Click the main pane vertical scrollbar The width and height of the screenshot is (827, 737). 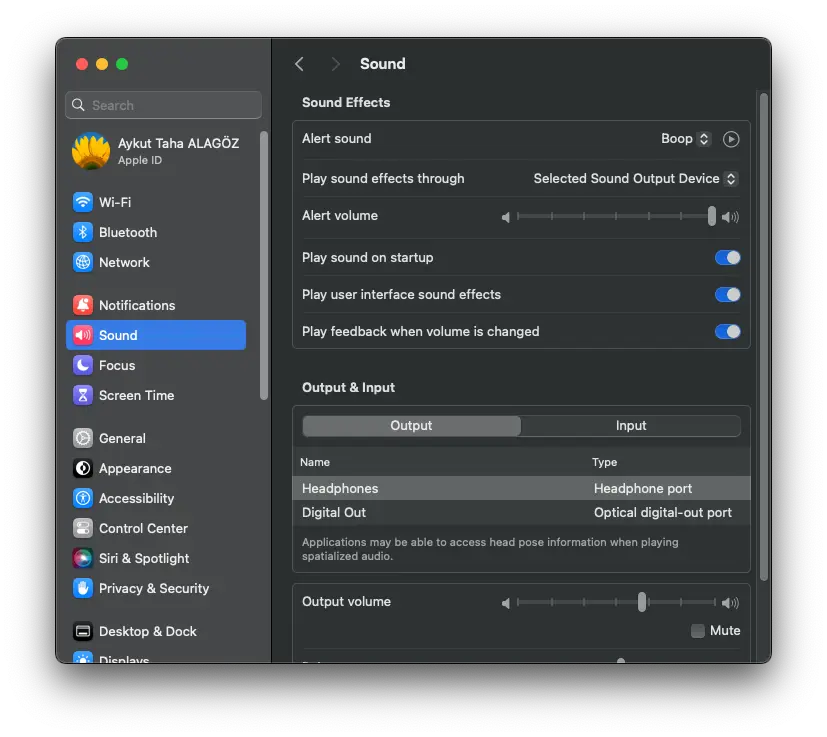tap(763, 338)
